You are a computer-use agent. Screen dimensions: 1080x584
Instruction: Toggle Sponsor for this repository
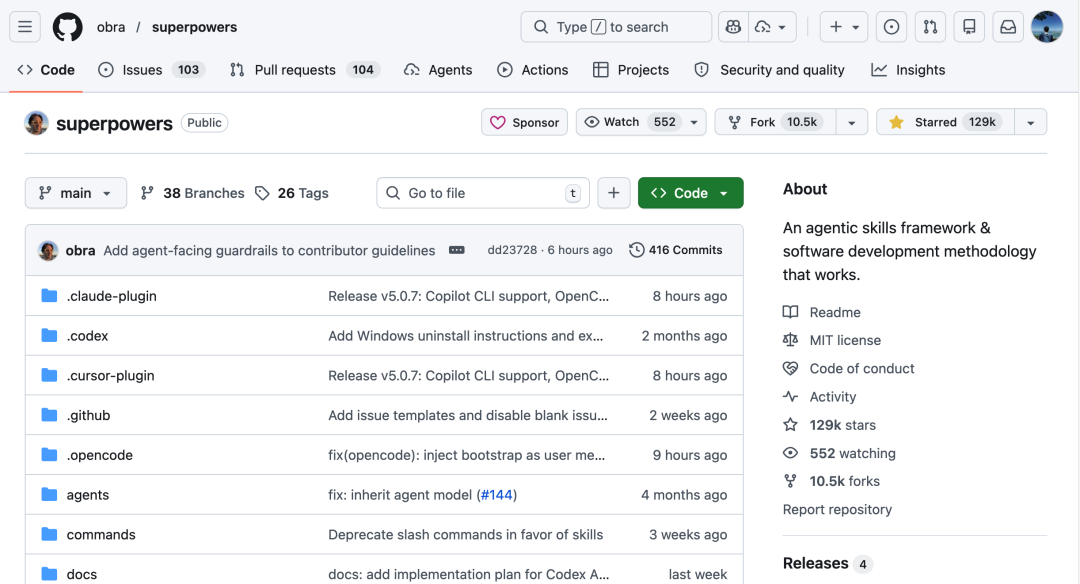pos(524,121)
